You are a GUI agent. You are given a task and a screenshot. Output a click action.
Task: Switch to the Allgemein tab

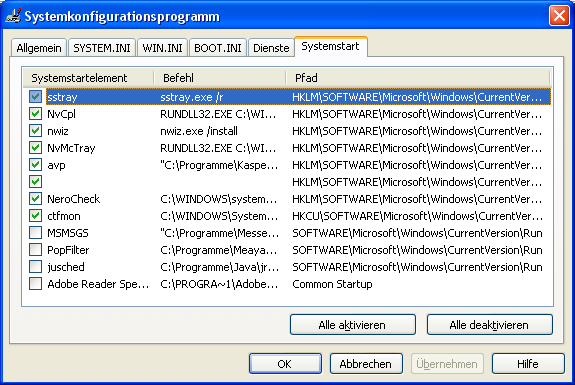point(39,48)
